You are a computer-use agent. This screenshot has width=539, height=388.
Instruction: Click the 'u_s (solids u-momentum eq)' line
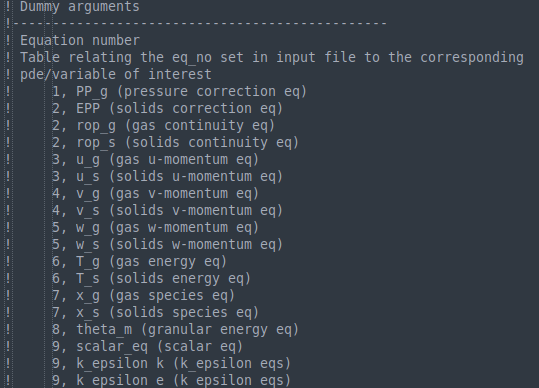pyautogui.click(x=167, y=176)
